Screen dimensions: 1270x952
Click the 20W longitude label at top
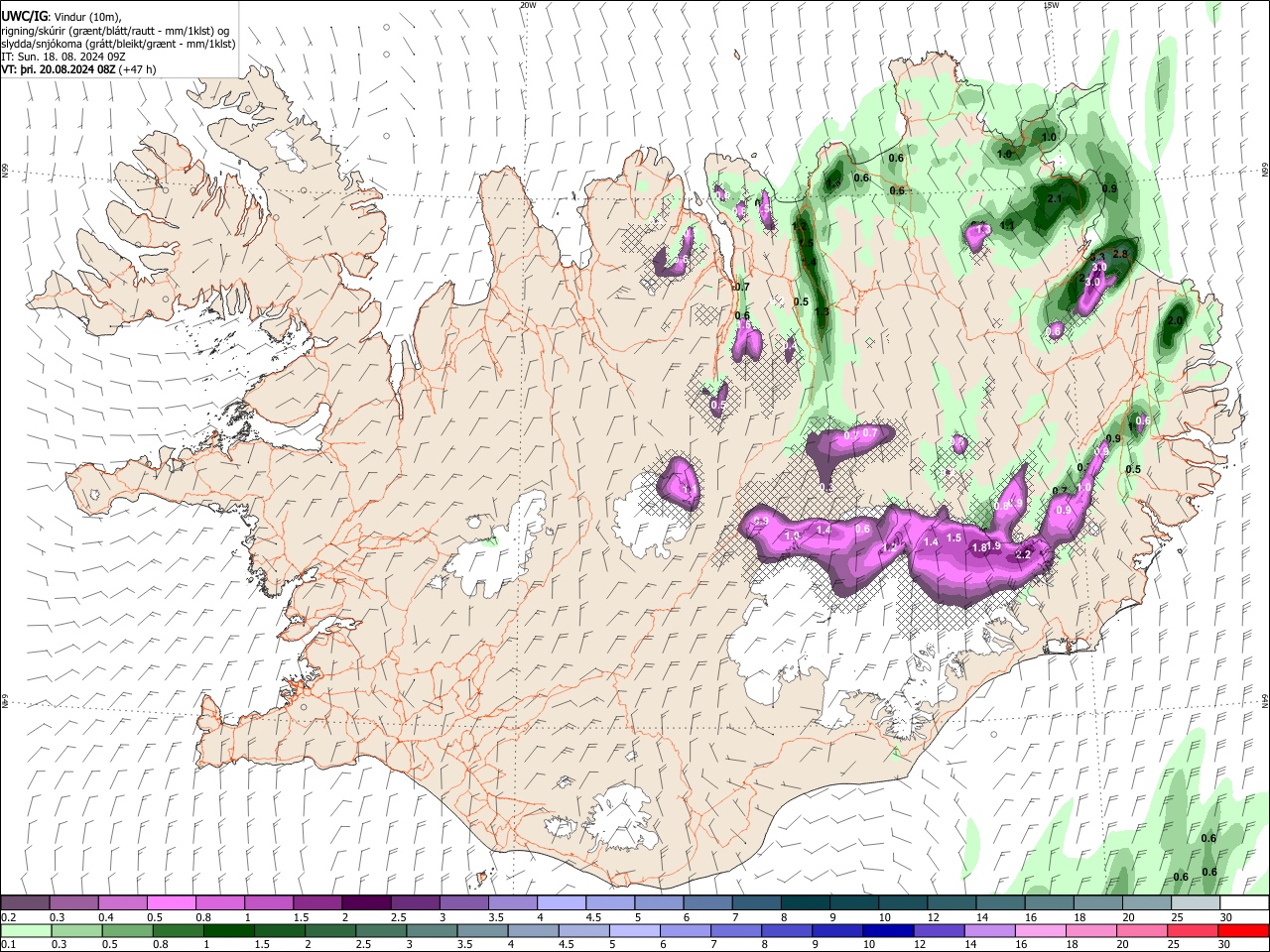[x=527, y=5]
